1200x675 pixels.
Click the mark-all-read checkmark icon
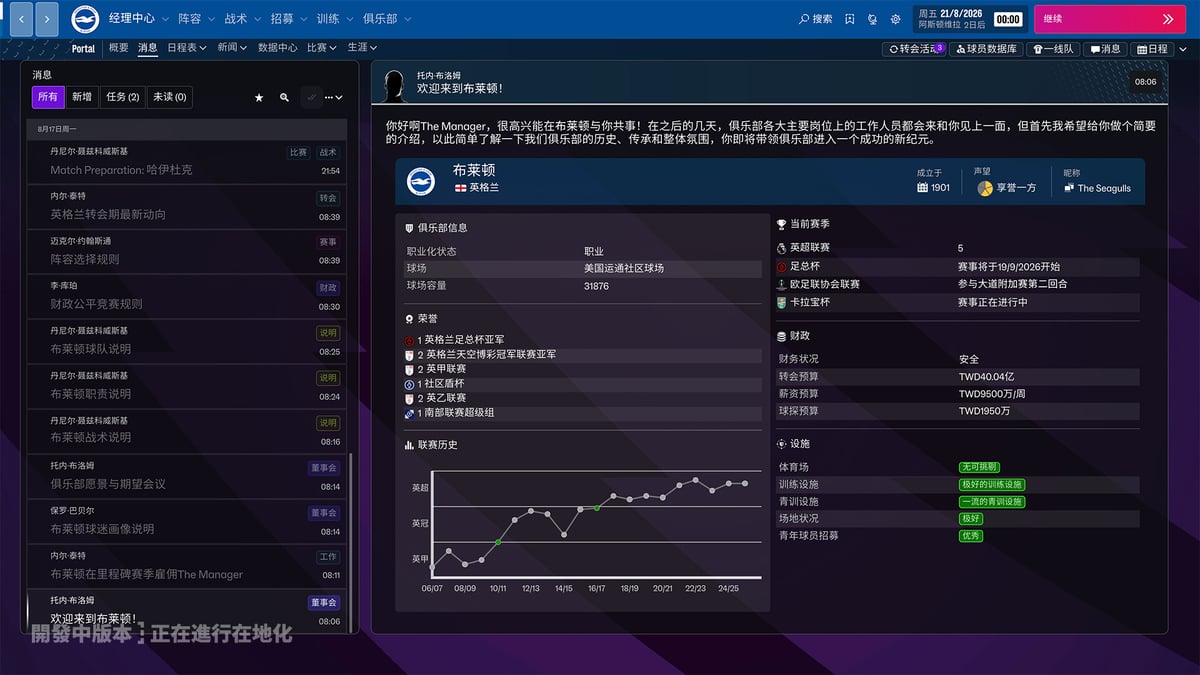point(312,97)
